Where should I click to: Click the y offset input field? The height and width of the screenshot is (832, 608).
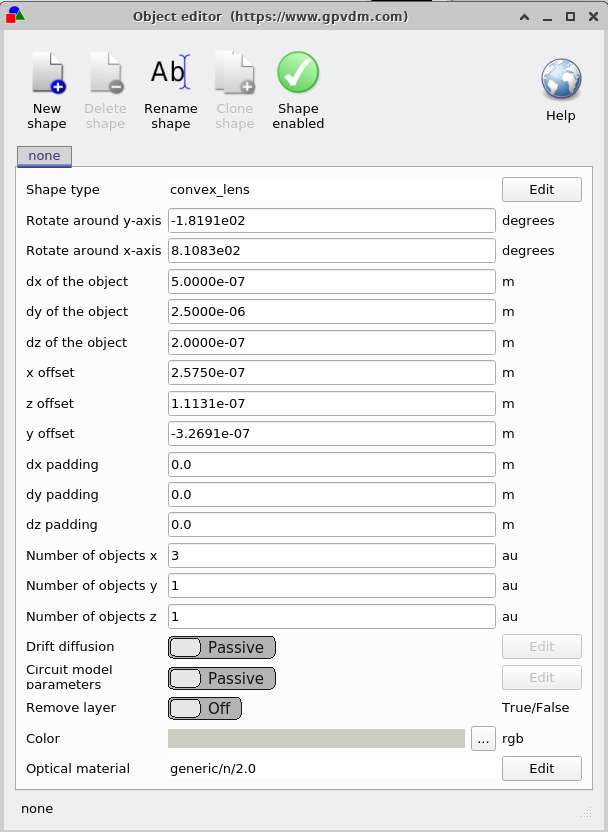332,434
